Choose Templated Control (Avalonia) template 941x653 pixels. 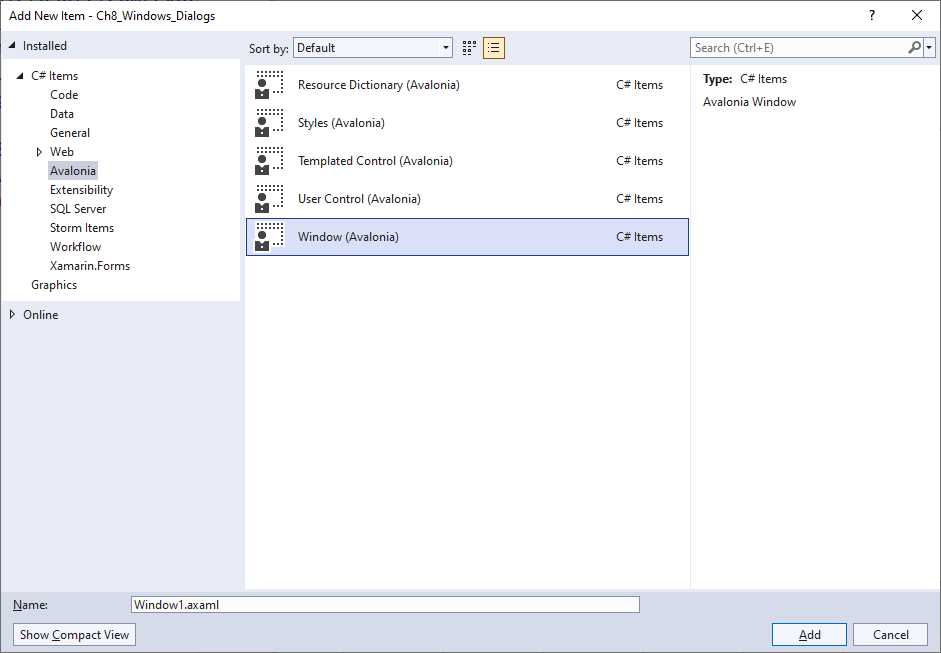[375, 161]
